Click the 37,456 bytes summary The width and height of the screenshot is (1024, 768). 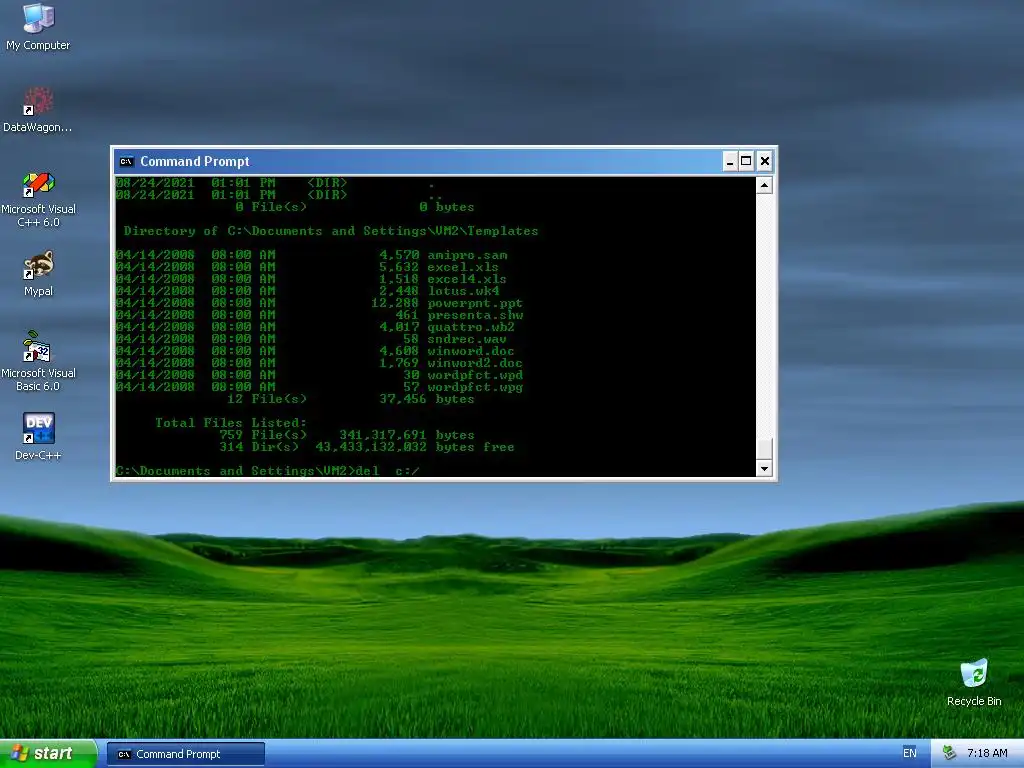426,399
